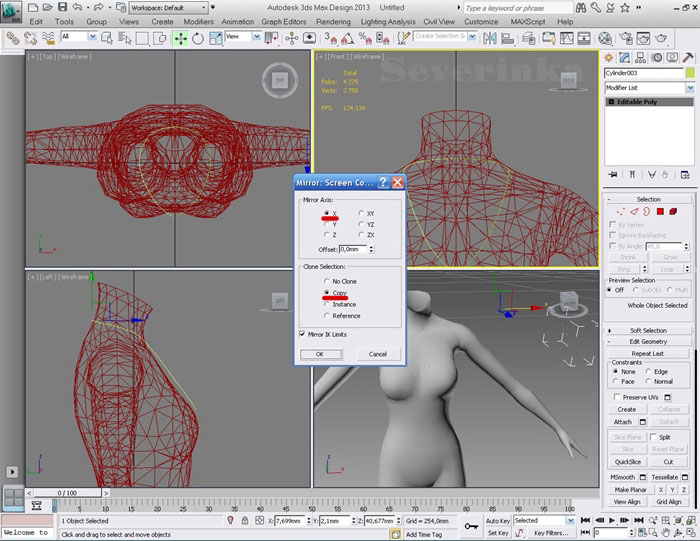
Task: Click the green object color swatch
Action: 689,73
